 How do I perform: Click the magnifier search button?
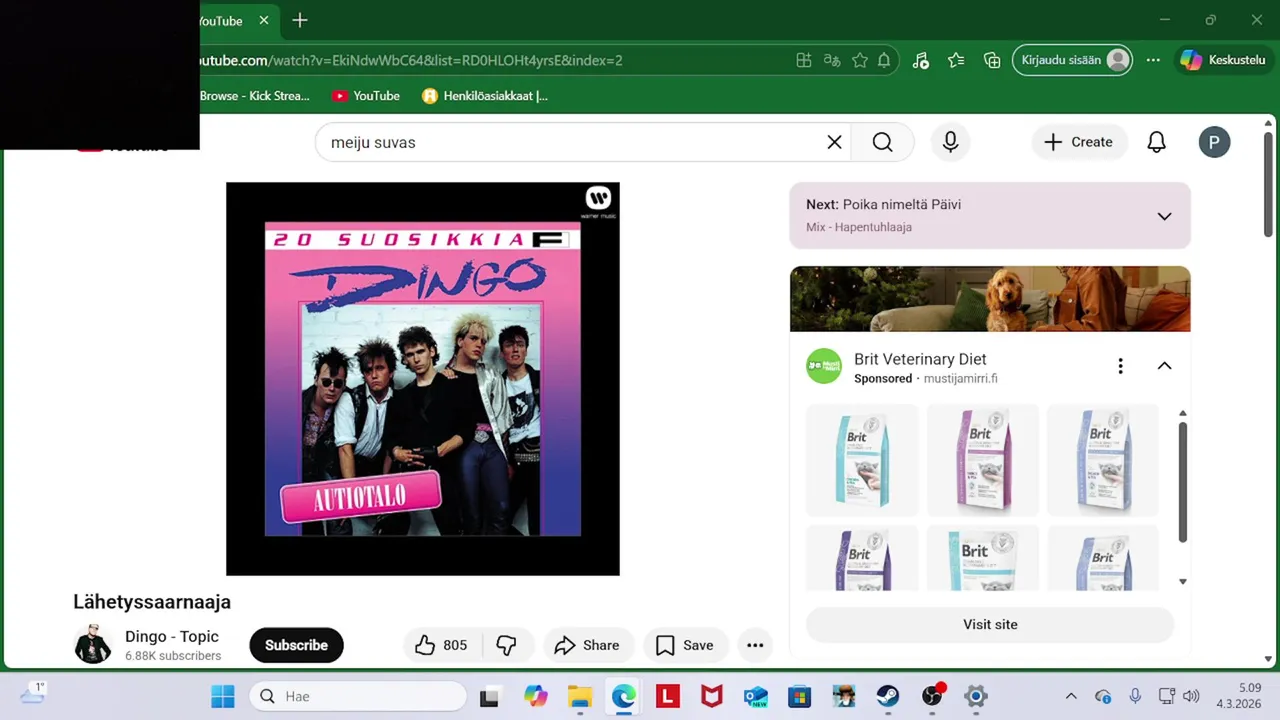[x=882, y=142]
